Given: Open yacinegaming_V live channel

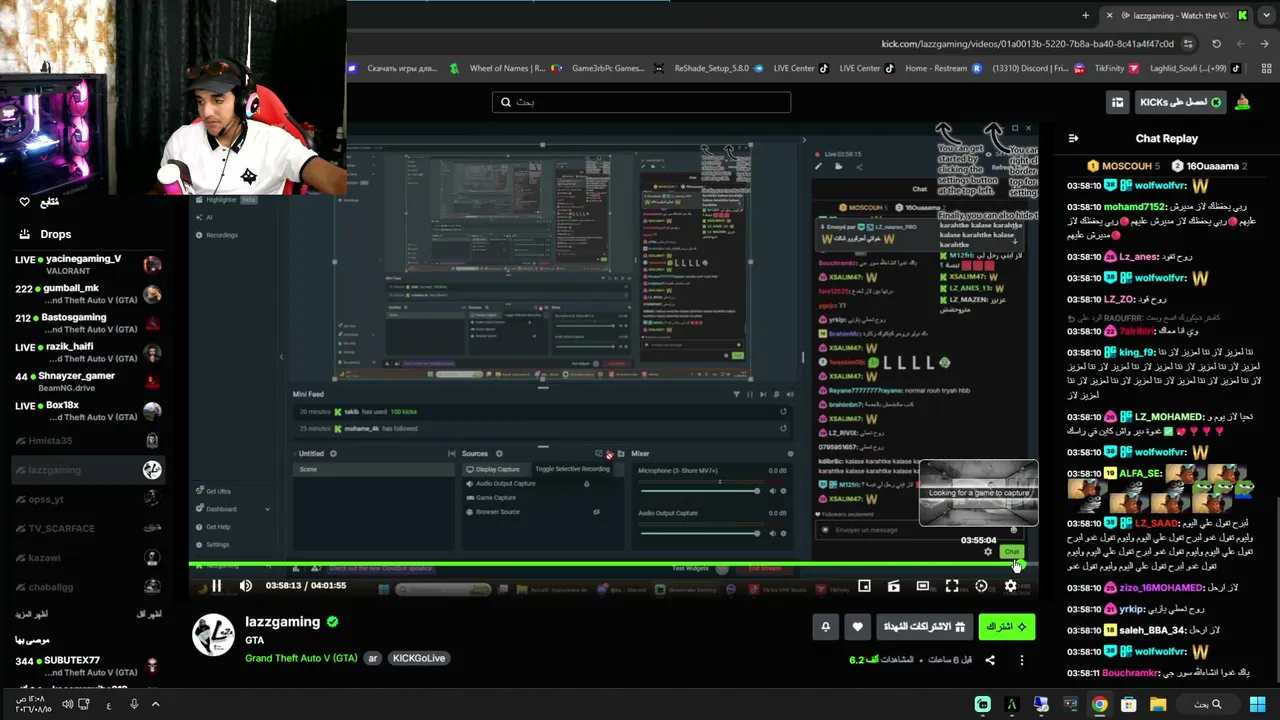Looking at the screenshot, I should [88, 265].
